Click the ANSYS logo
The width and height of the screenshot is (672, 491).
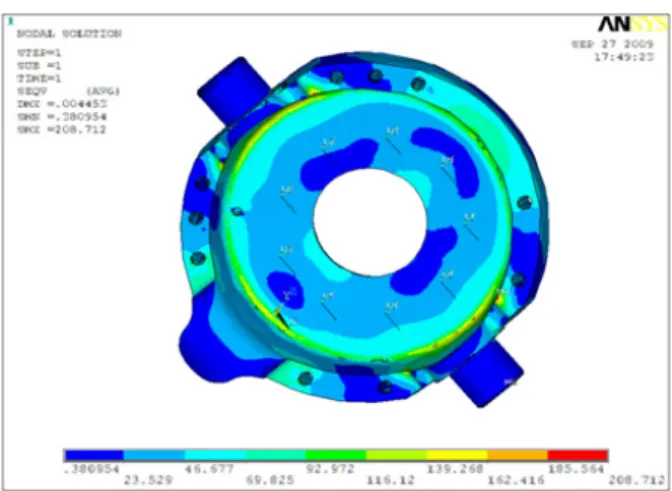click(633, 24)
